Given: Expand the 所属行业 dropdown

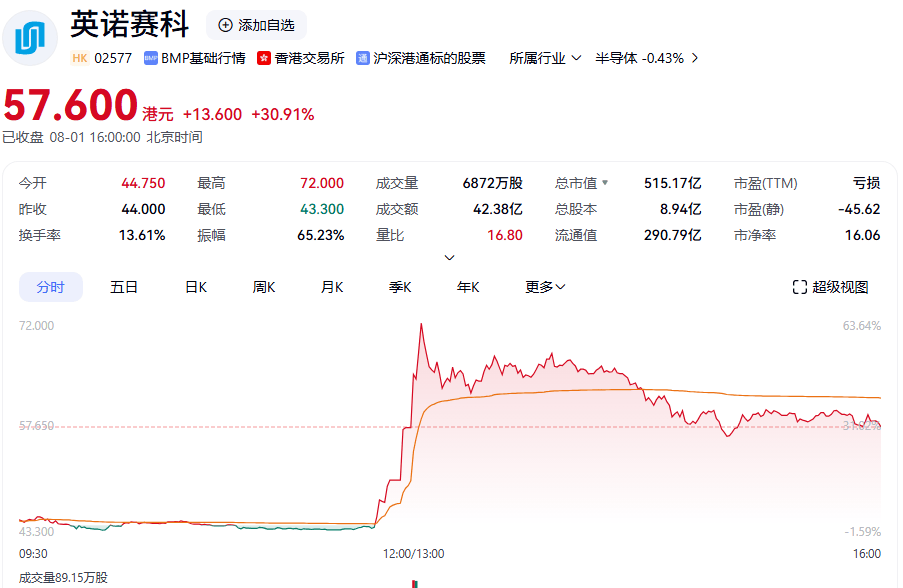Looking at the screenshot, I should coord(545,58).
